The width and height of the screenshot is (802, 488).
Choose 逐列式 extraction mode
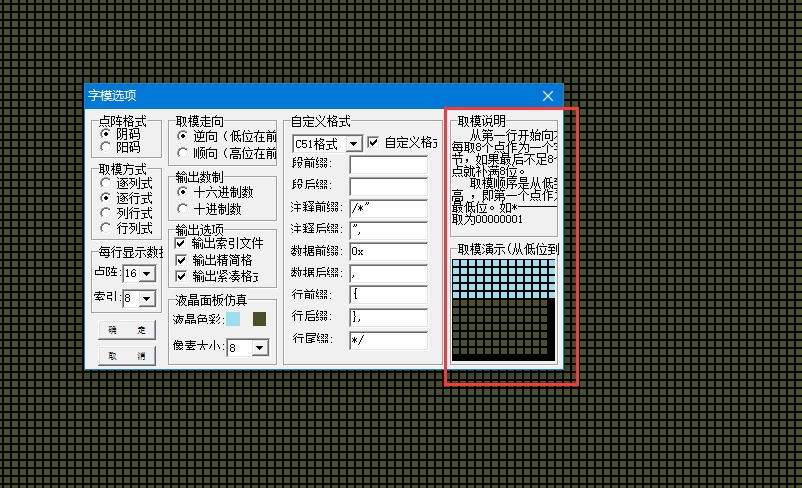click(x=106, y=183)
